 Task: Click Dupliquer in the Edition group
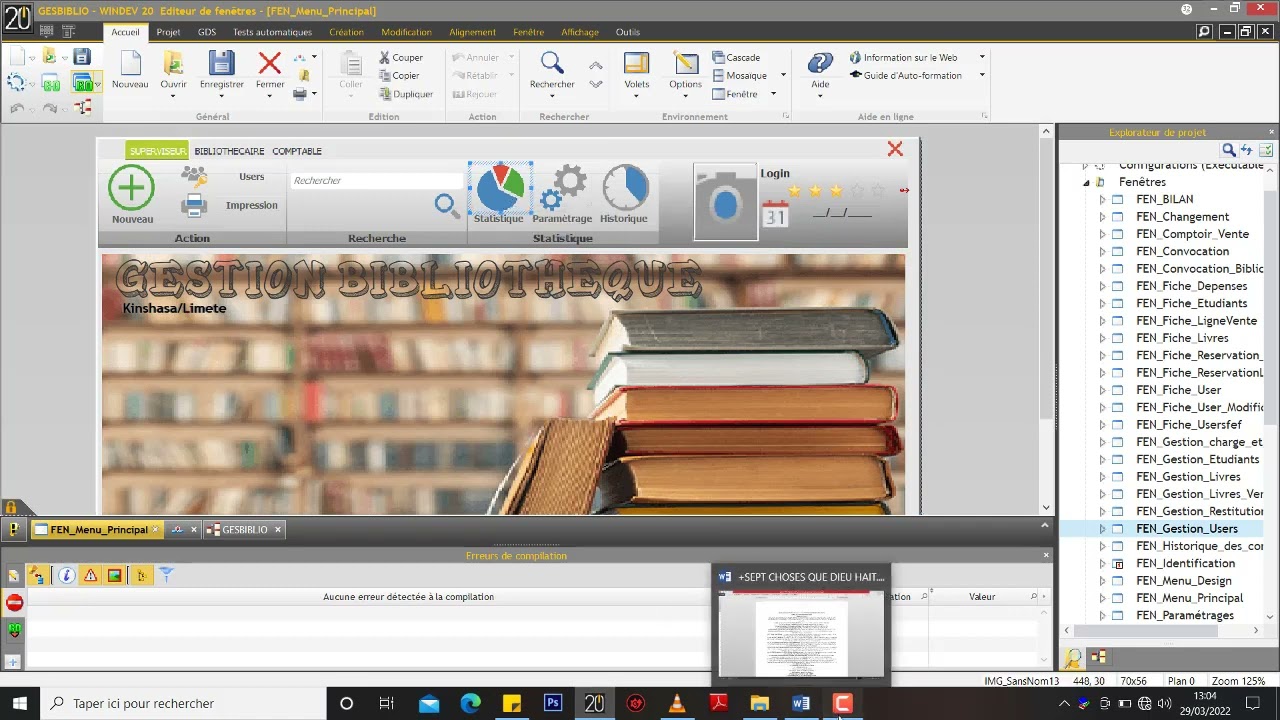(406, 94)
